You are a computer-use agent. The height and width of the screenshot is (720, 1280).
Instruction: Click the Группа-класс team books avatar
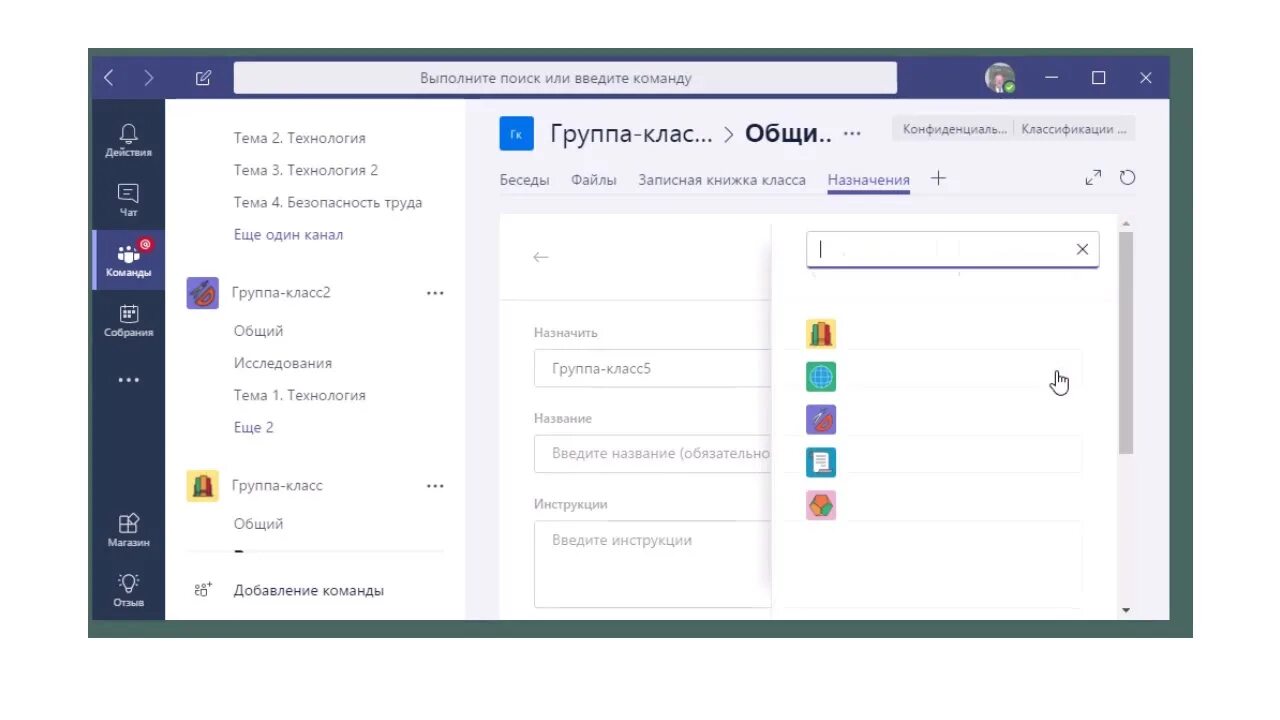point(203,486)
